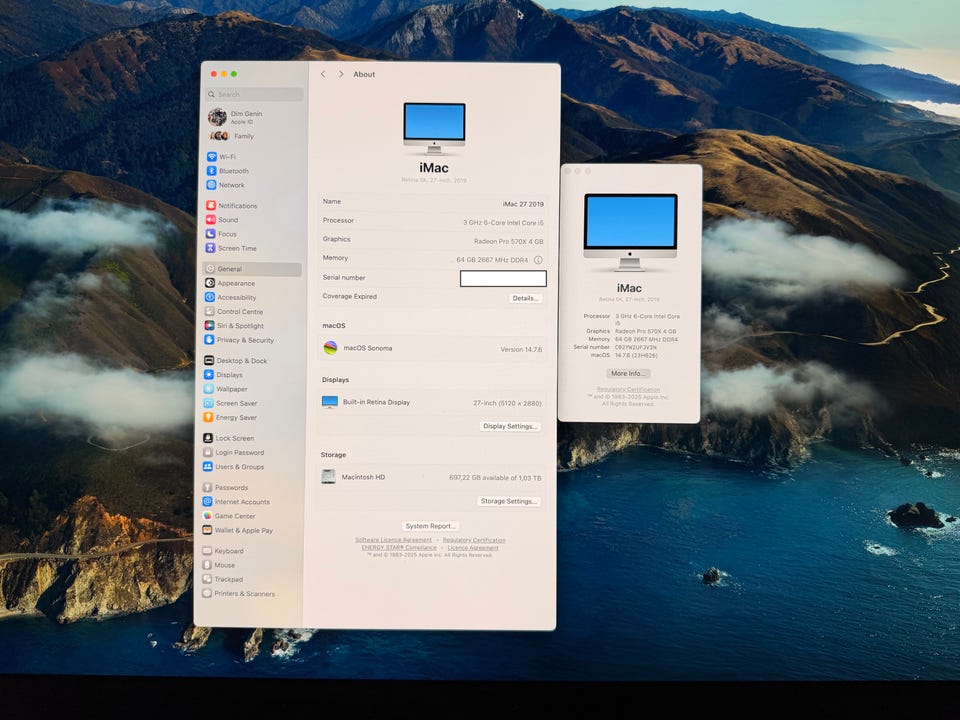Screen dimensions: 960x720
Task: Open ENERGY STAR Compliance link
Action: (x=399, y=547)
